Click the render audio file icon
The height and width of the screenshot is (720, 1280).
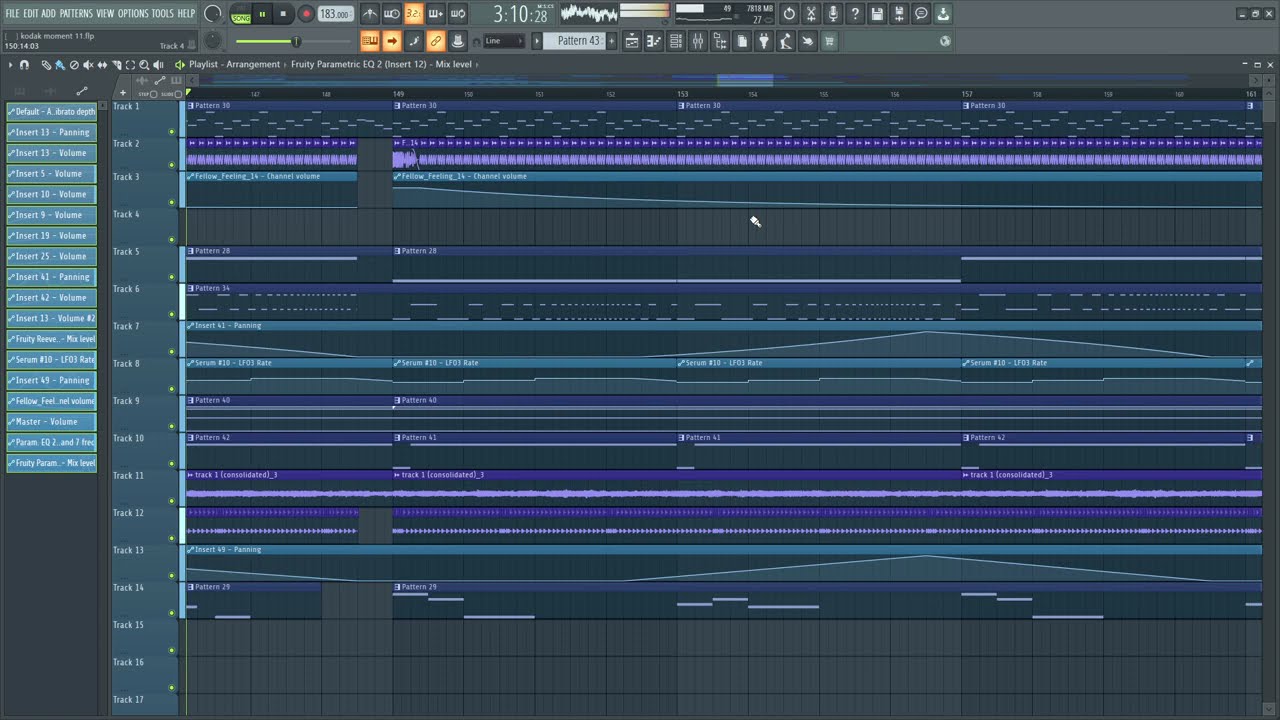click(899, 14)
